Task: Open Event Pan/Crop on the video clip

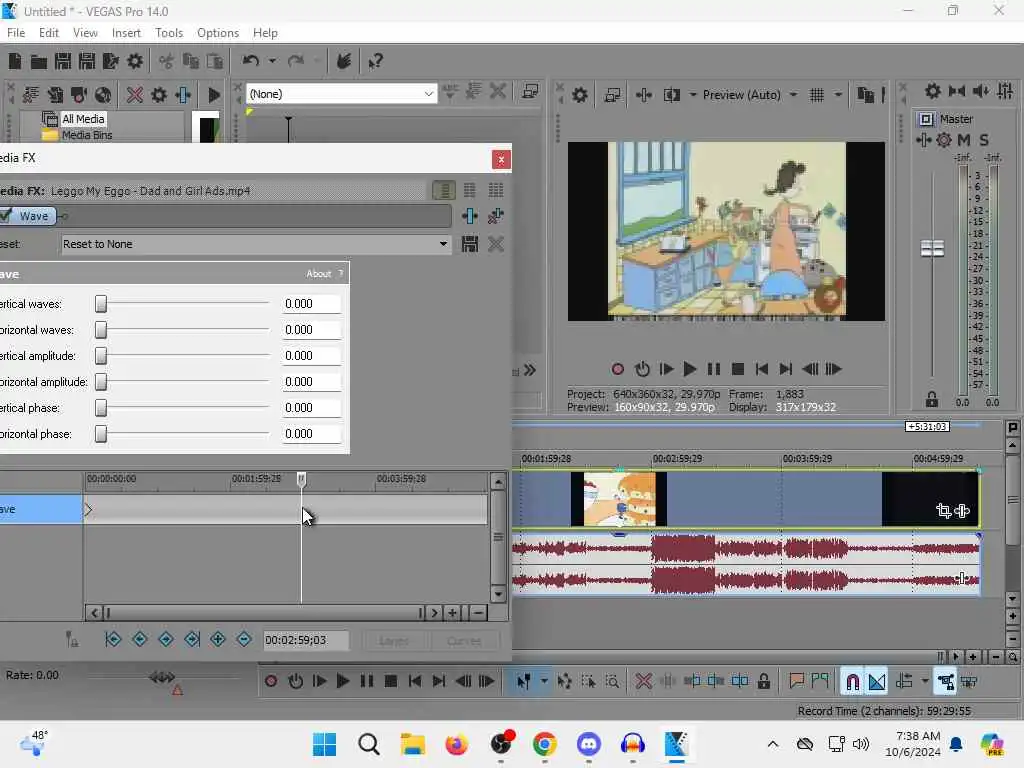Action: coord(943,511)
